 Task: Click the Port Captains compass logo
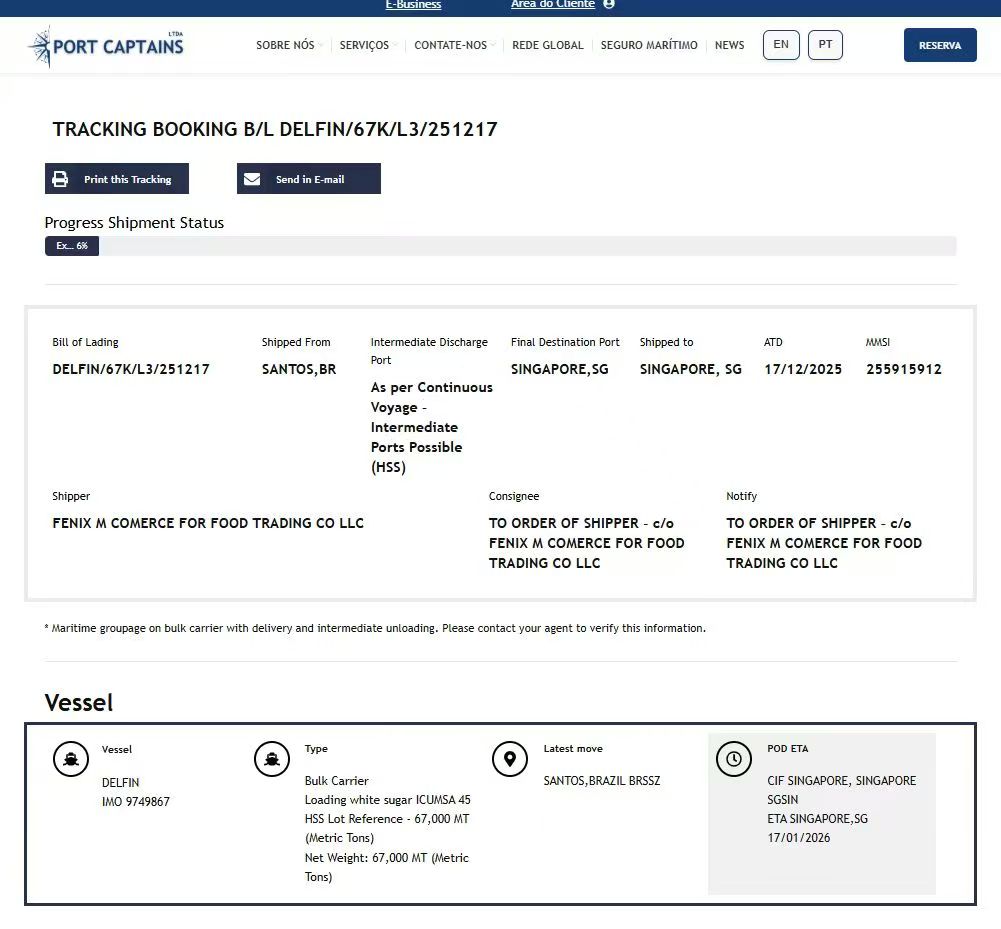[41, 46]
